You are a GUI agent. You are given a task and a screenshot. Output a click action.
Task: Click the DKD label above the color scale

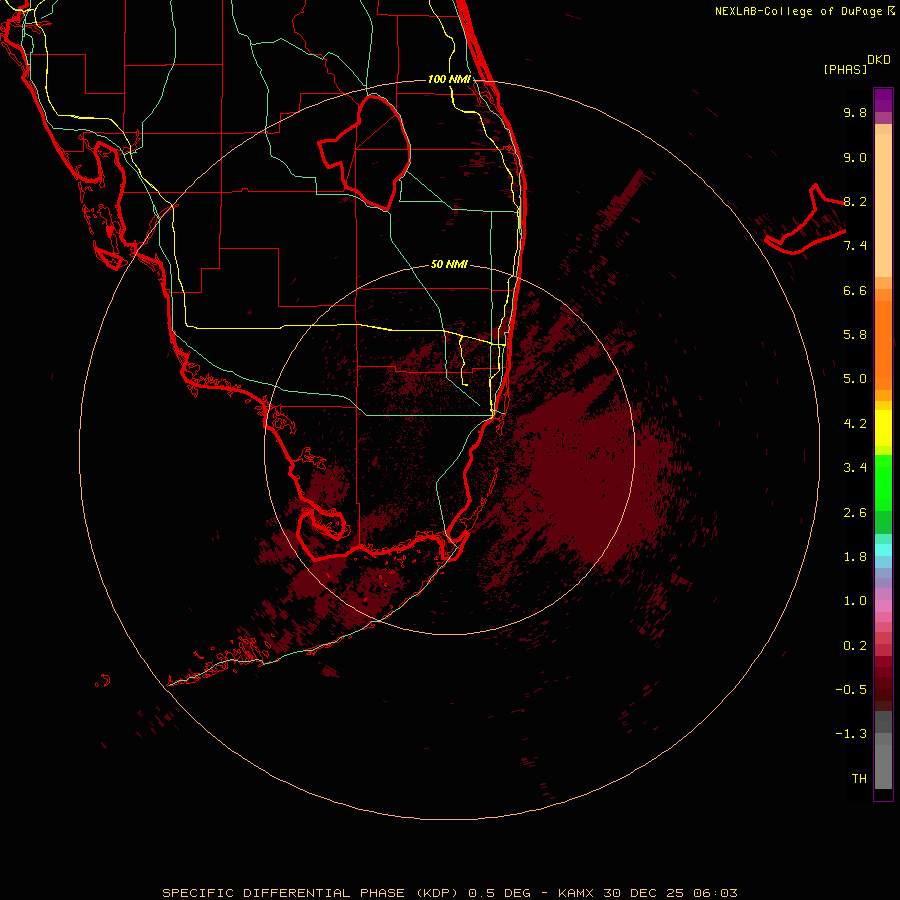(879, 60)
